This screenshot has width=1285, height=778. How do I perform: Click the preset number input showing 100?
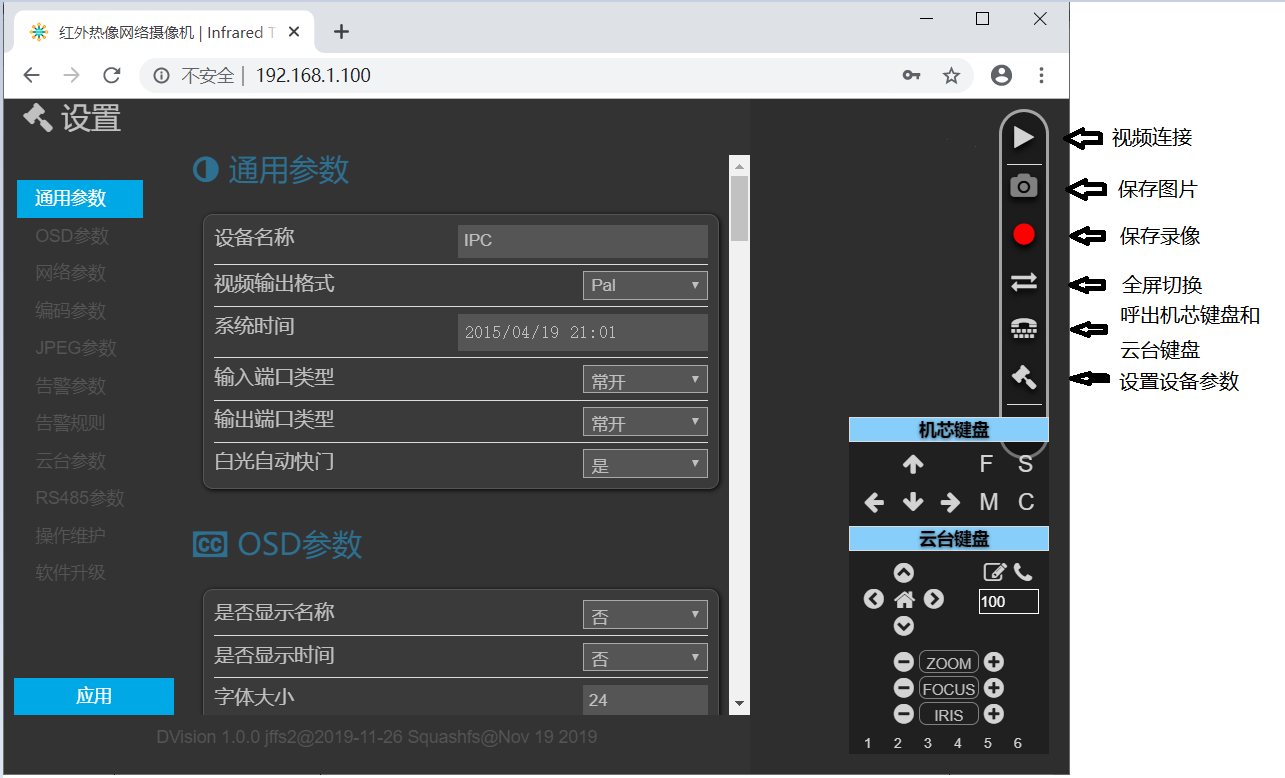click(x=1008, y=601)
